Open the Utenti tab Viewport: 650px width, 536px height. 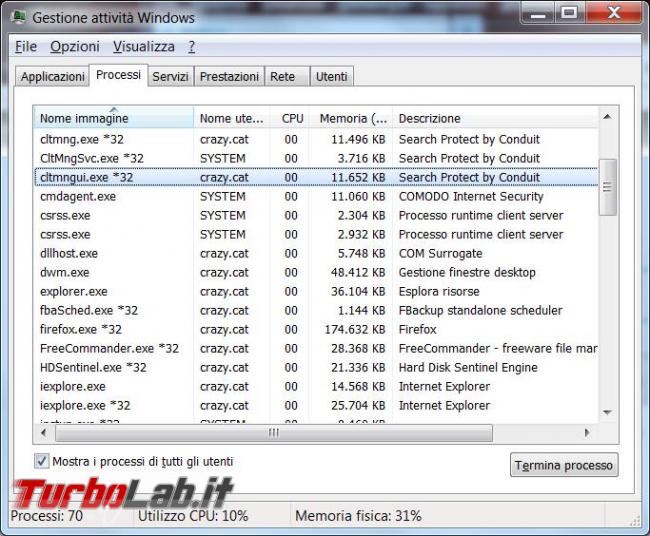[331, 76]
